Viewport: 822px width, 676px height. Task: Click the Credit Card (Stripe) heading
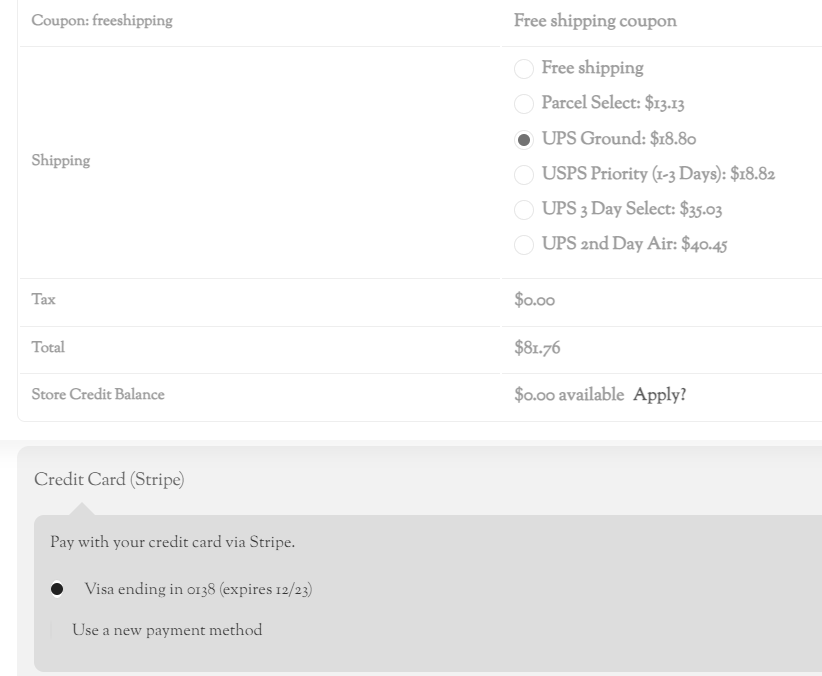click(x=109, y=479)
